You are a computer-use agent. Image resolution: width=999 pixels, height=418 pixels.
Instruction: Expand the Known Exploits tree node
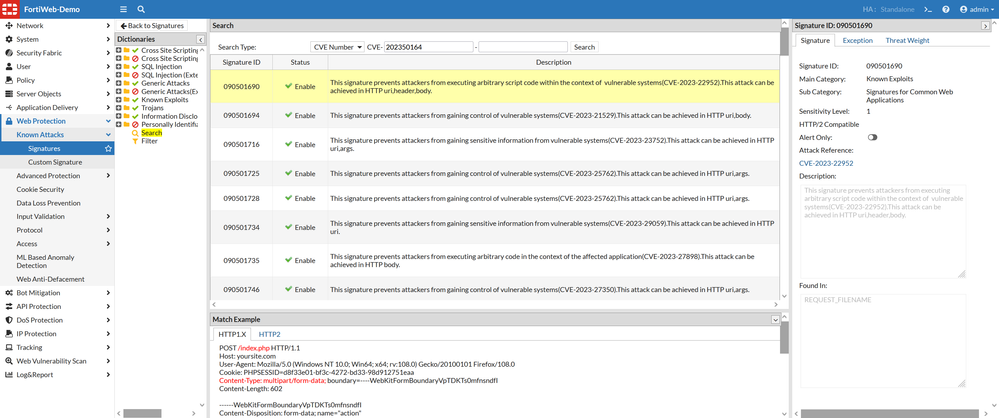pos(119,100)
